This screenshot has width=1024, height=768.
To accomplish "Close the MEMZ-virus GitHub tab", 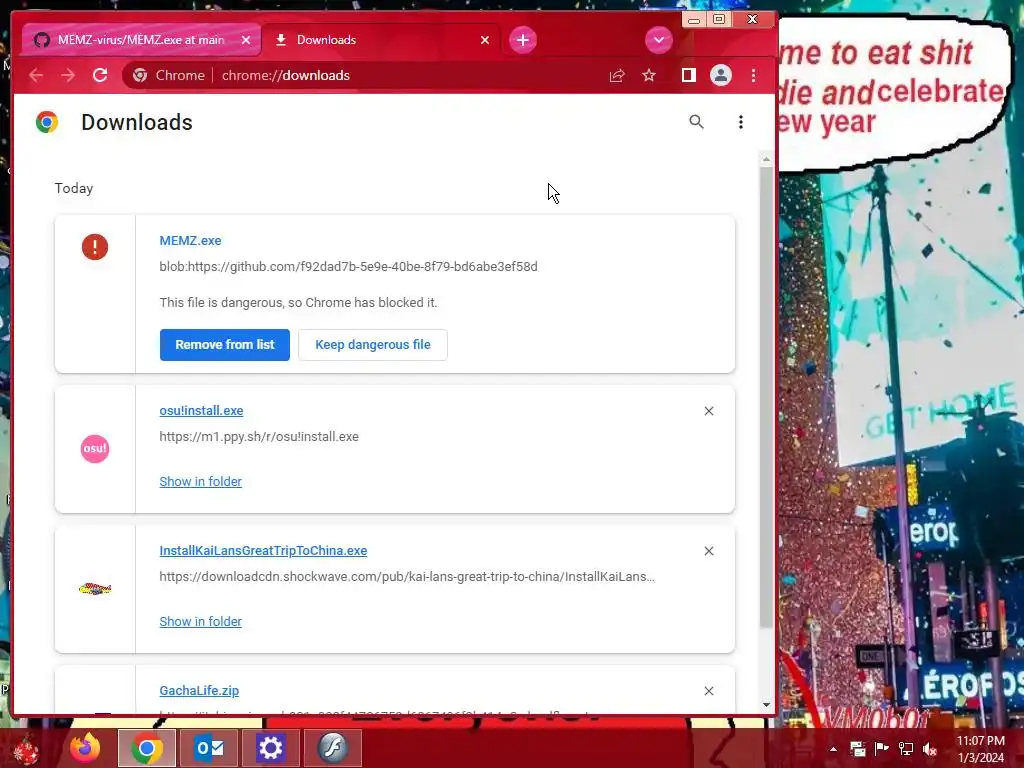I will tap(246, 40).
